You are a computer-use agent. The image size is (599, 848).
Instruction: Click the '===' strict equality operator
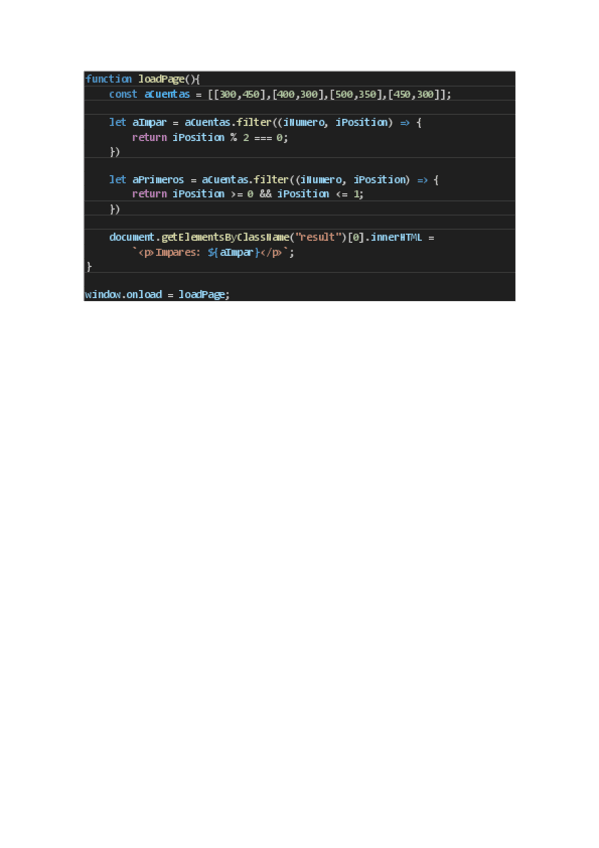tap(263, 138)
